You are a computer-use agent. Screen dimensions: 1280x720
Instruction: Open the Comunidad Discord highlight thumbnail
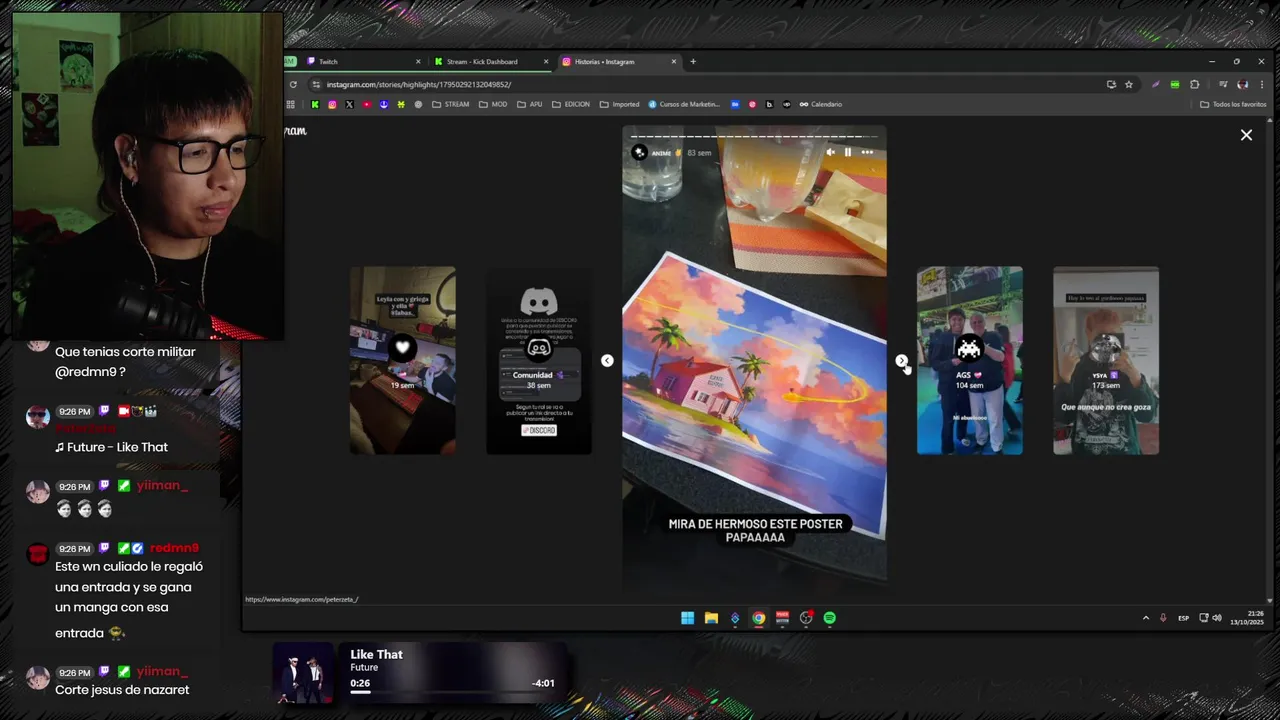tap(539, 360)
